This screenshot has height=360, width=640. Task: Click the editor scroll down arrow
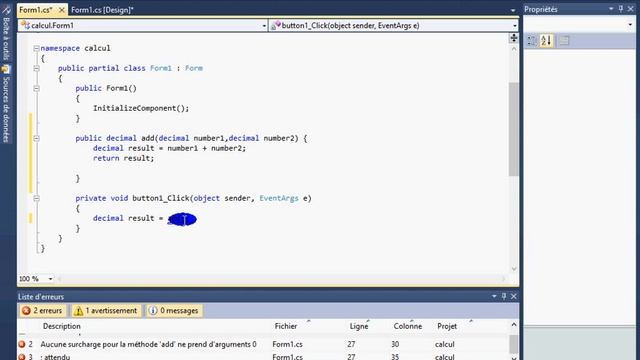(513, 269)
